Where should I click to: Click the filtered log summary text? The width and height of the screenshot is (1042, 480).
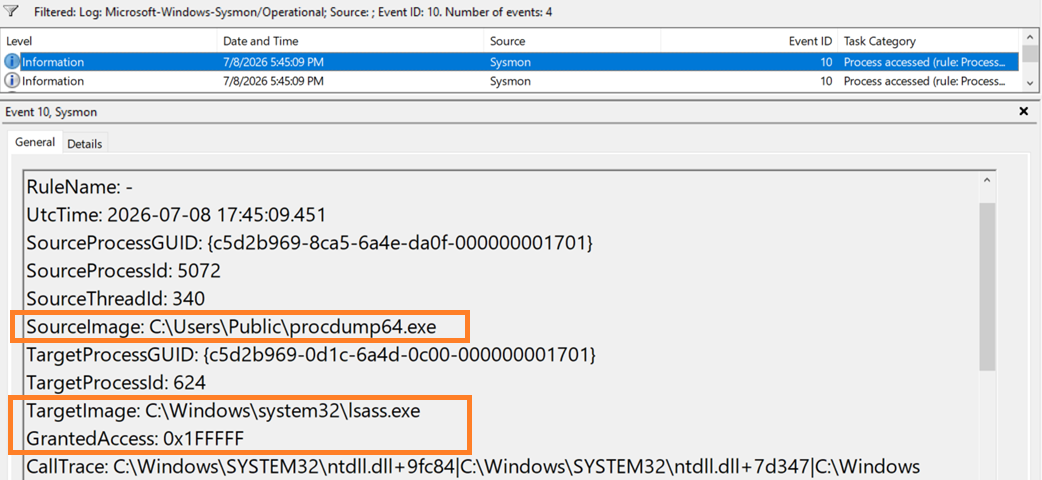pos(293,12)
